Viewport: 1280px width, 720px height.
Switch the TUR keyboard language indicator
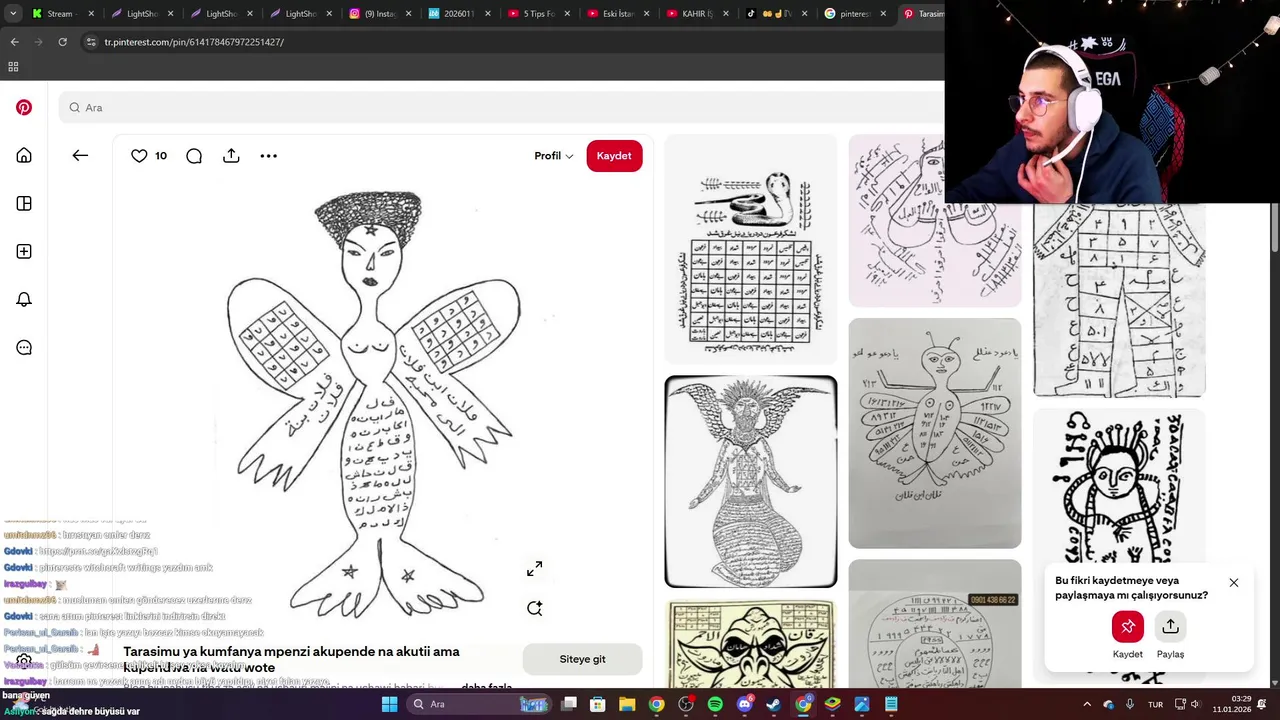(1155, 704)
